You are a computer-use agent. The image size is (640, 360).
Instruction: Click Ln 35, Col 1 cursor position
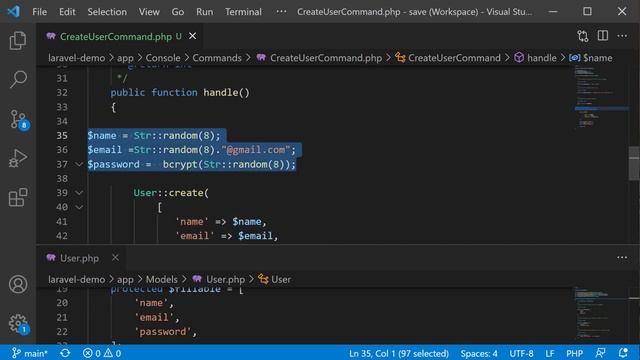(x=398, y=353)
